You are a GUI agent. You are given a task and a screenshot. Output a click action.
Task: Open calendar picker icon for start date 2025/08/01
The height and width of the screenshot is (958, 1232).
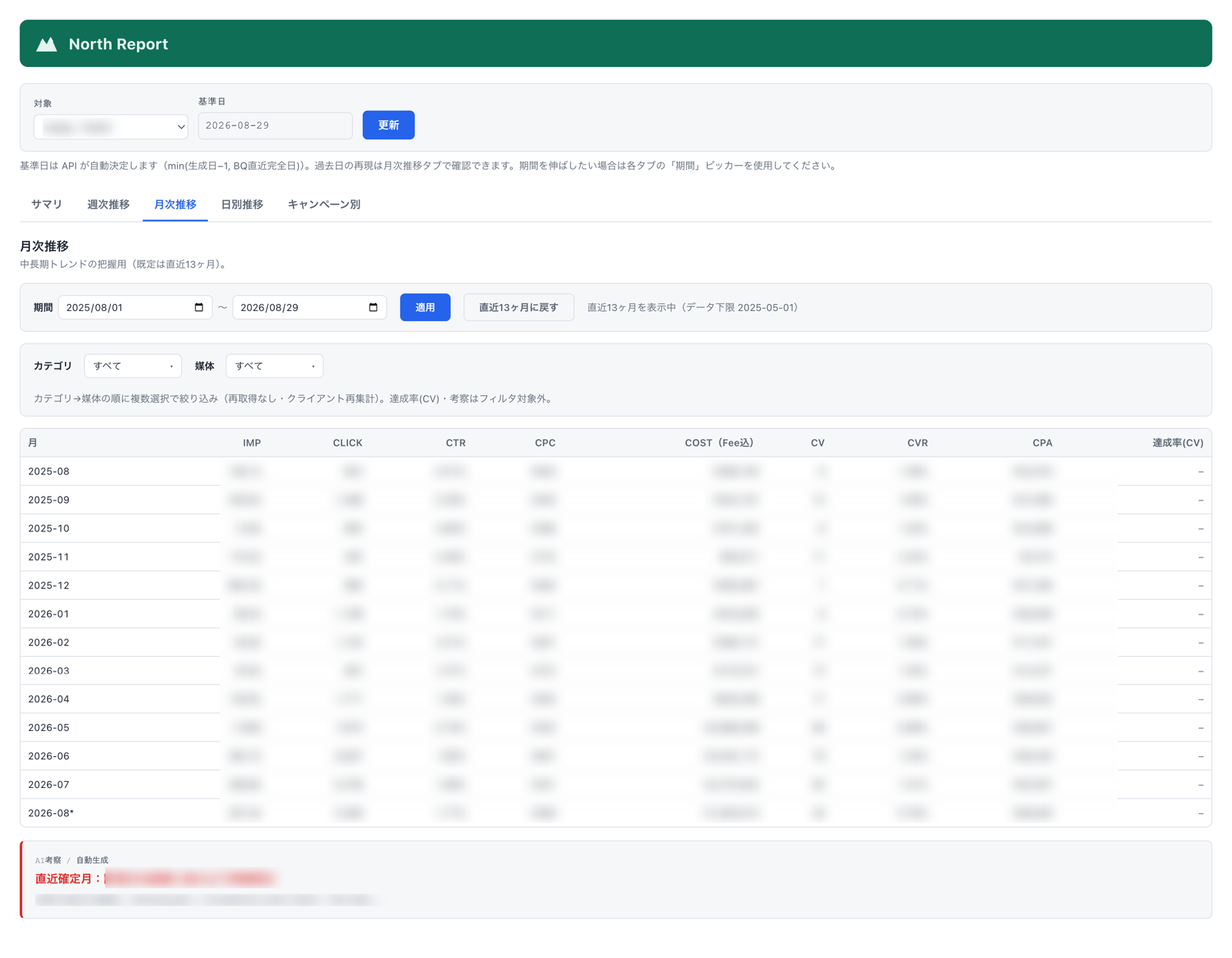click(x=199, y=307)
